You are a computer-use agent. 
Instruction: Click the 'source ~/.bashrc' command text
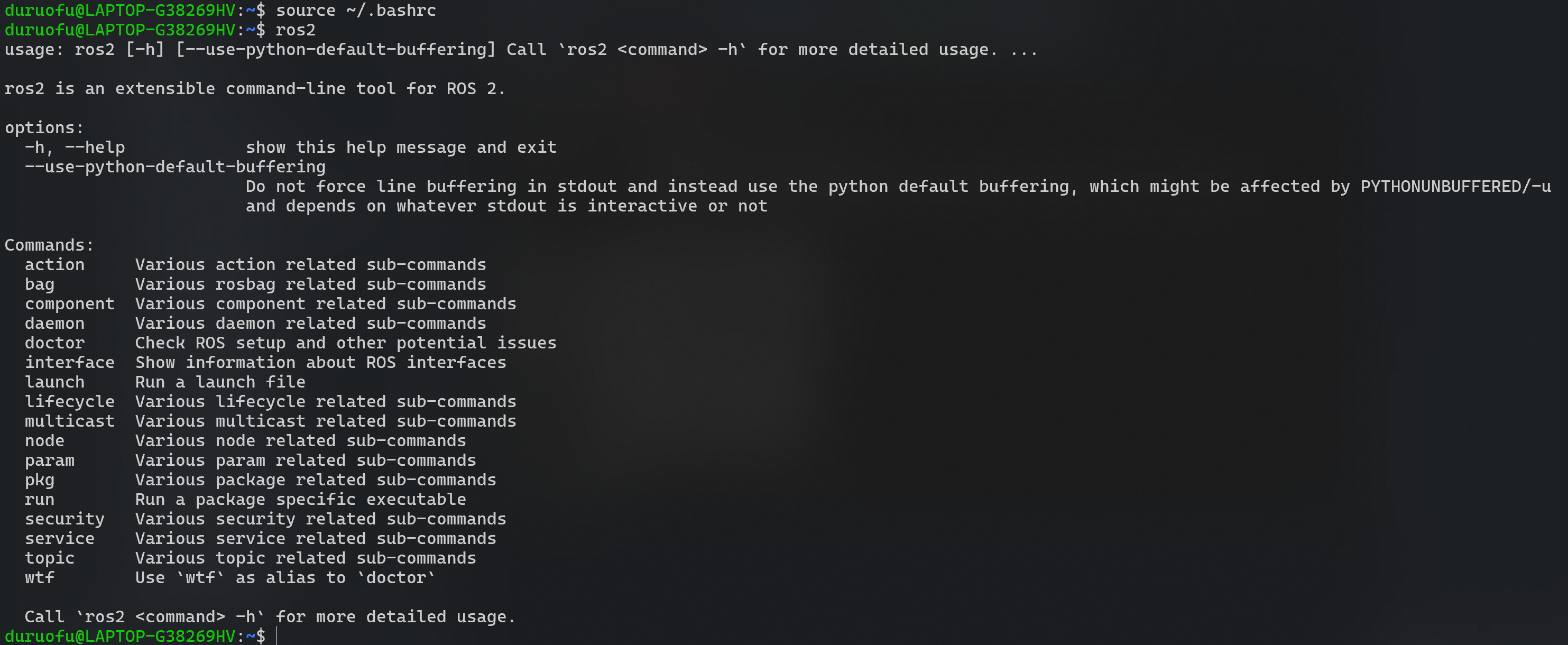[x=355, y=11]
